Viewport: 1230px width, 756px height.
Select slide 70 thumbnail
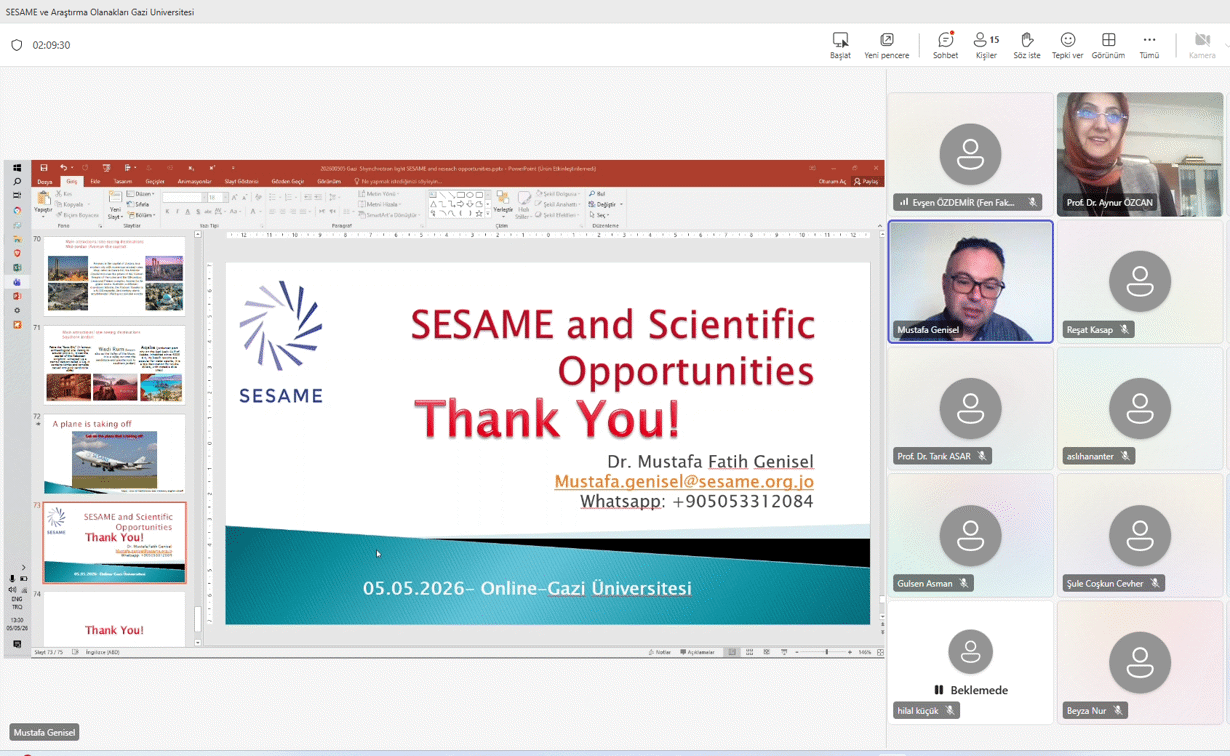[x=114, y=275]
